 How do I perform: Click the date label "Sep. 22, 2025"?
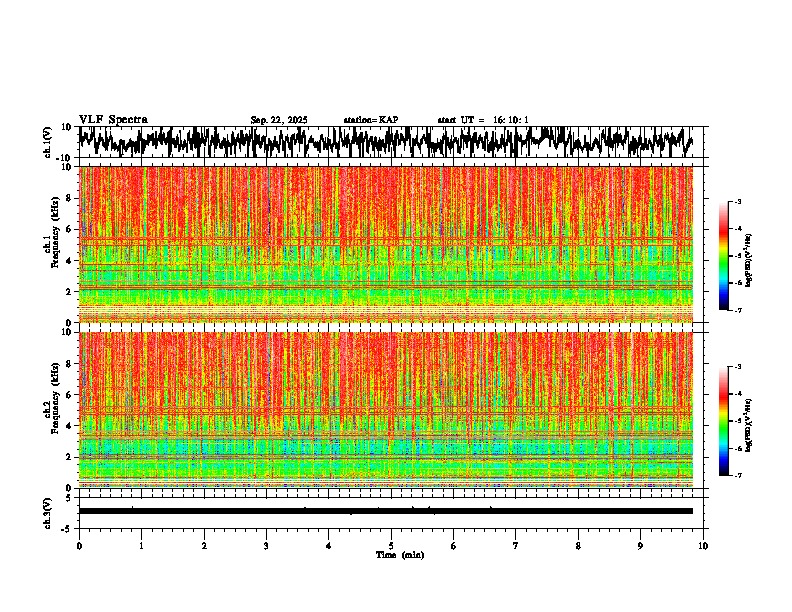279,120
